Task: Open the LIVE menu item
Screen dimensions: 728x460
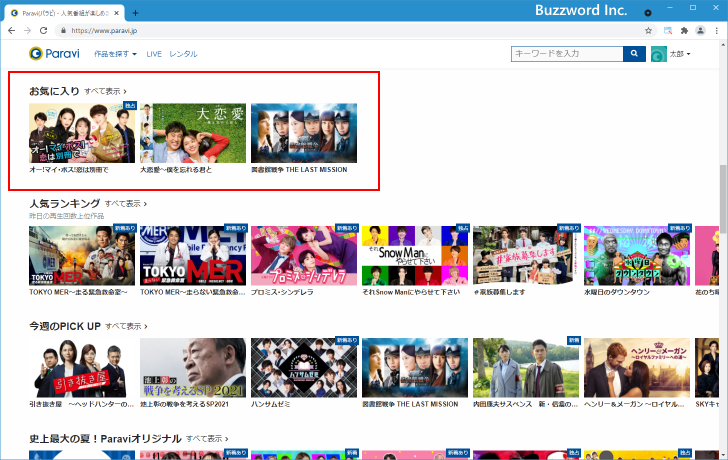Action: pyautogui.click(x=154, y=54)
